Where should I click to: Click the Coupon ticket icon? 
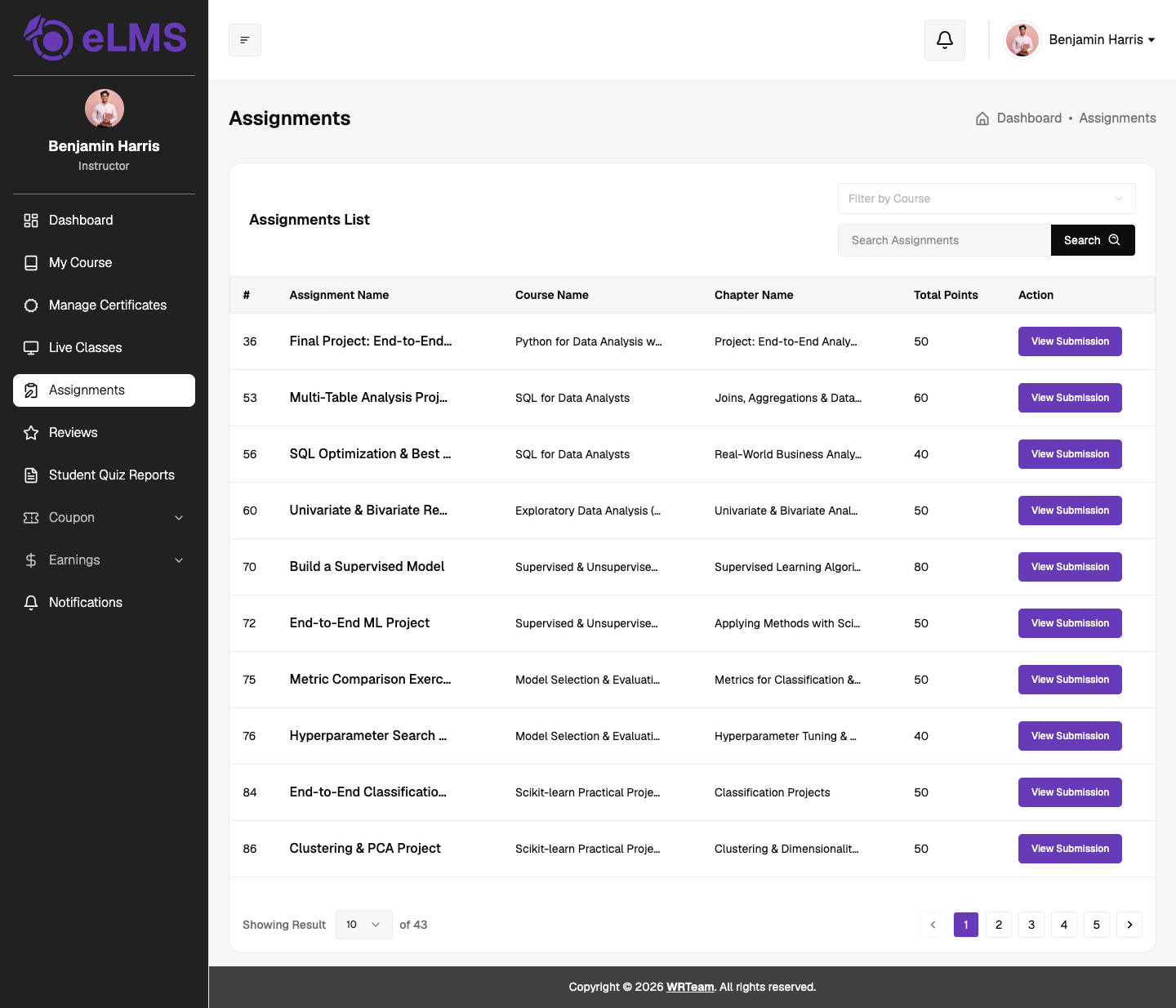pyautogui.click(x=31, y=518)
